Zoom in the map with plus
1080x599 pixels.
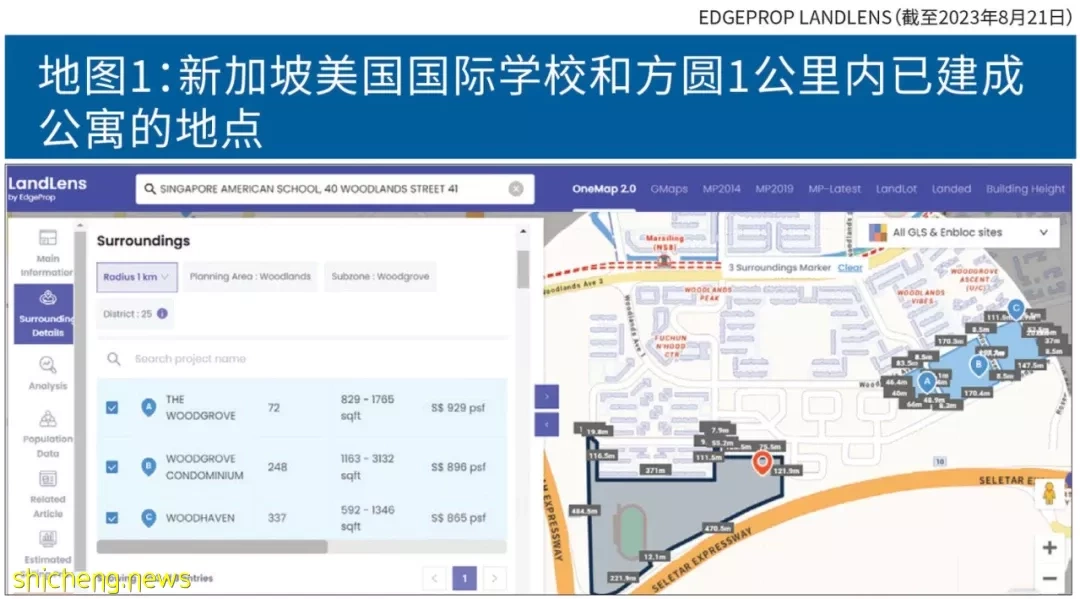pos(1049,548)
